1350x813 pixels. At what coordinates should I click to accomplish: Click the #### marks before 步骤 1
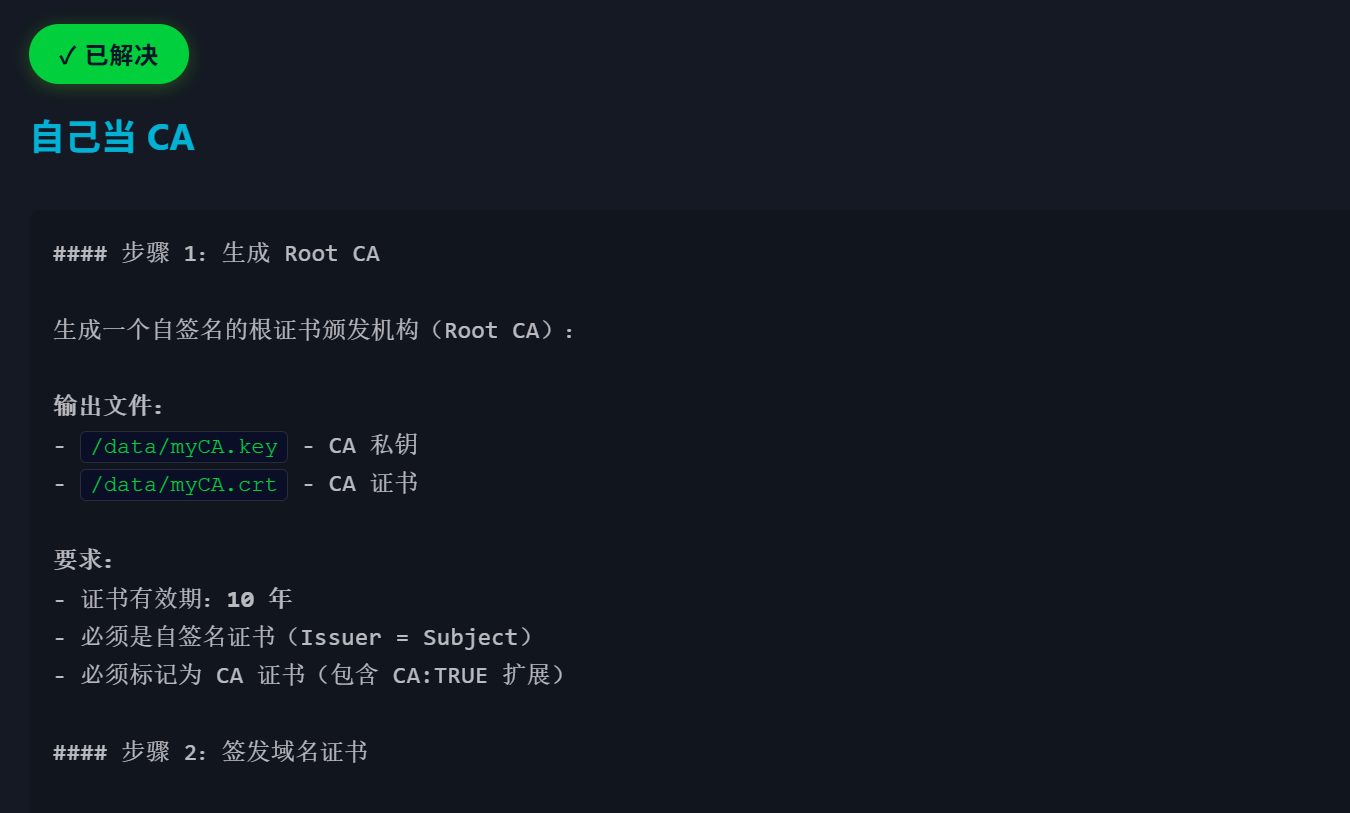click(80, 254)
